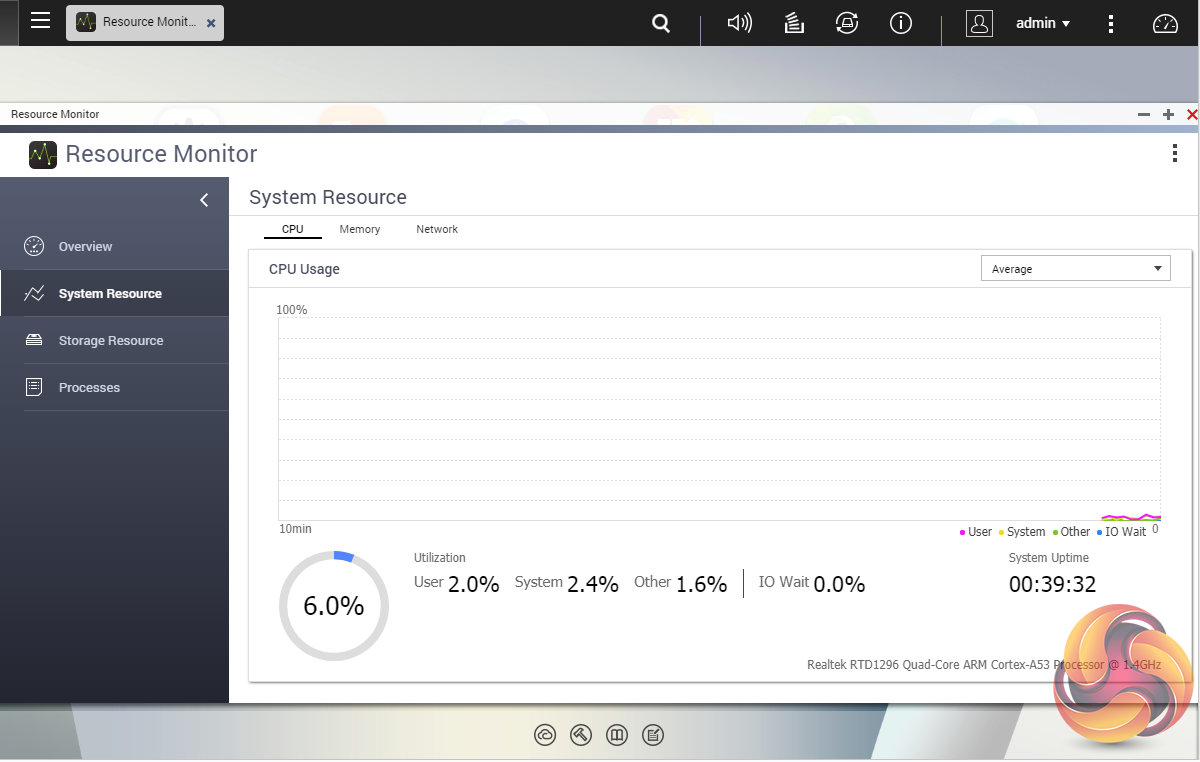Click the IO Wait legend entry
The image size is (1200, 762).
coord(1122,532)
